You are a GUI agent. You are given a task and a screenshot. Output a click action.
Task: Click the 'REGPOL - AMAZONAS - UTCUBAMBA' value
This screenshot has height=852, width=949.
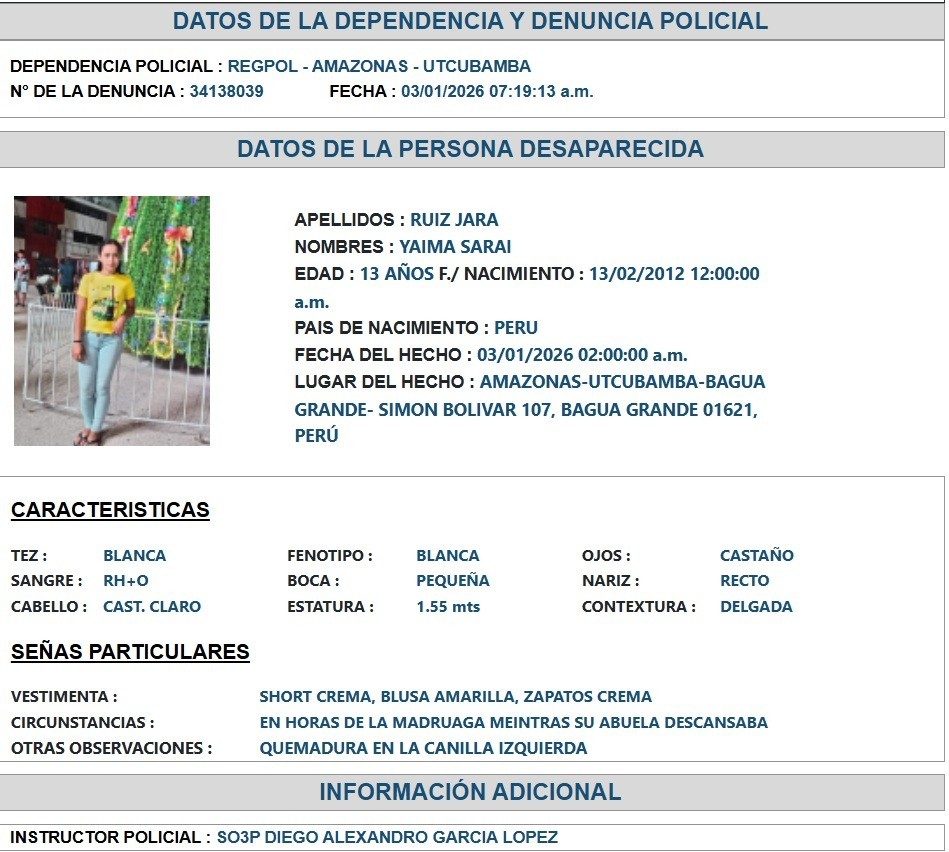tap(379, 67)
